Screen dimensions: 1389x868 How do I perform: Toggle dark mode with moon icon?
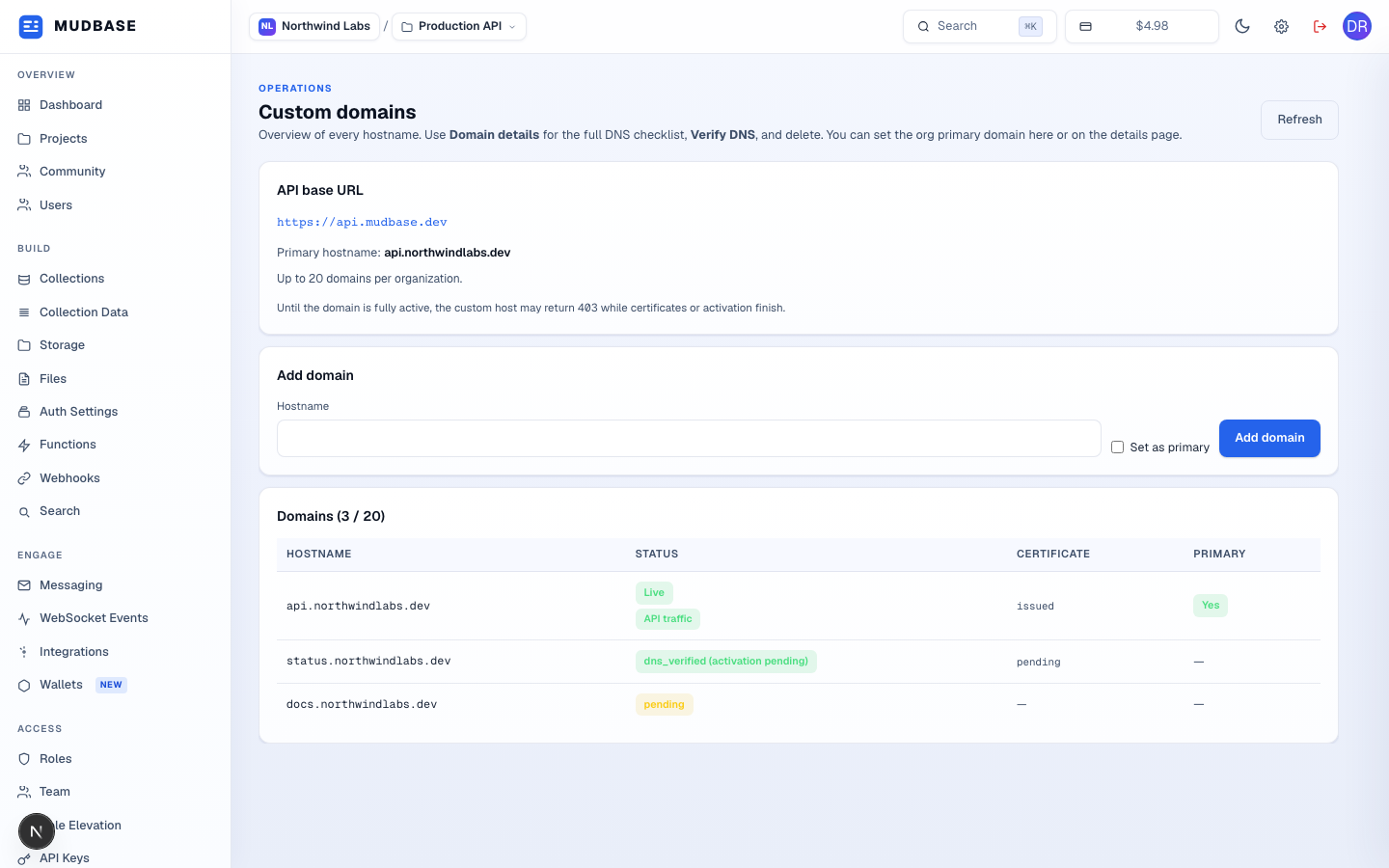(x=1242, y=26)
